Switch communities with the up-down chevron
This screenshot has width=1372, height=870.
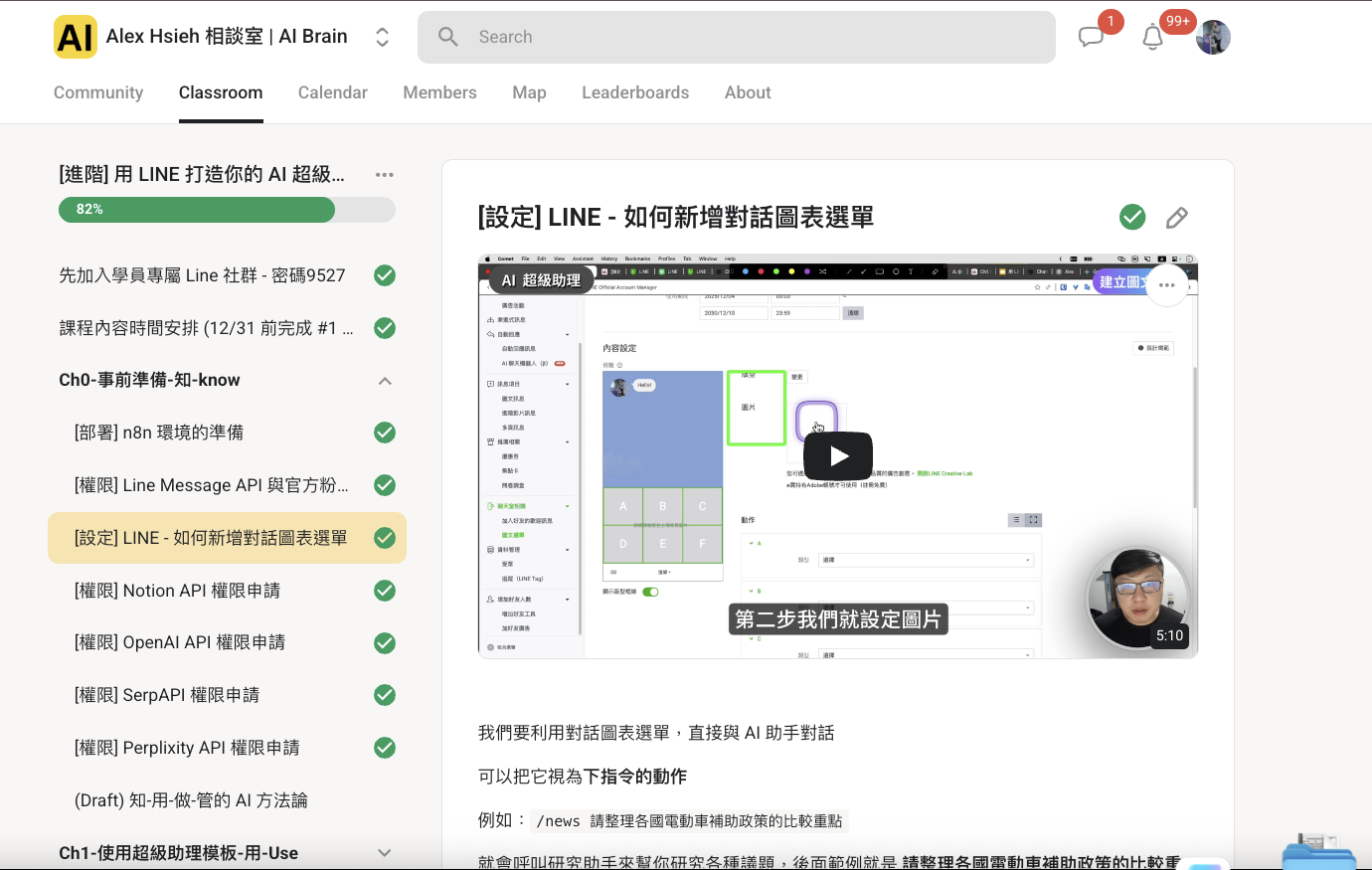(x=382, y=37)
